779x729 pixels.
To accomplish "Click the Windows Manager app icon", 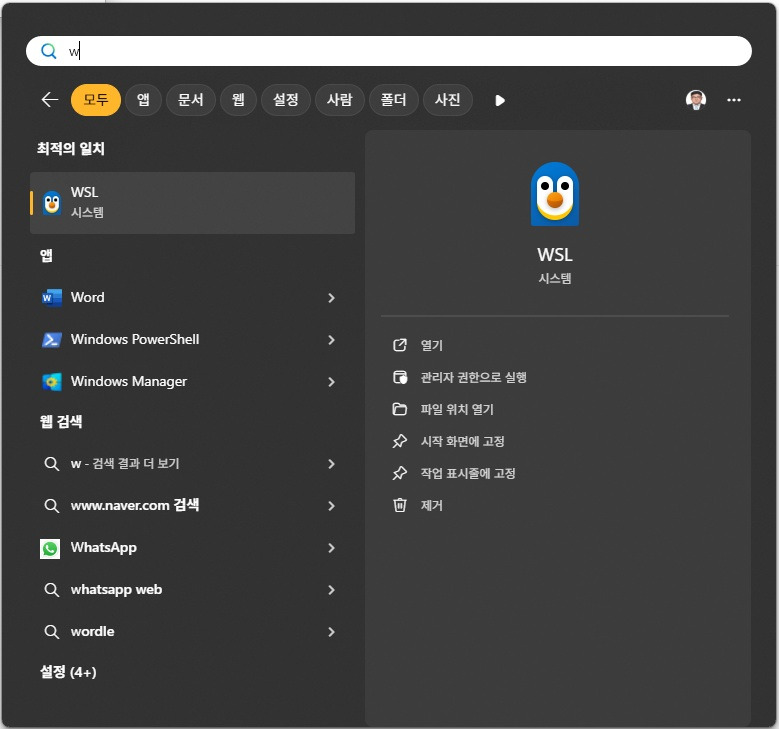I will click(52, 382).
